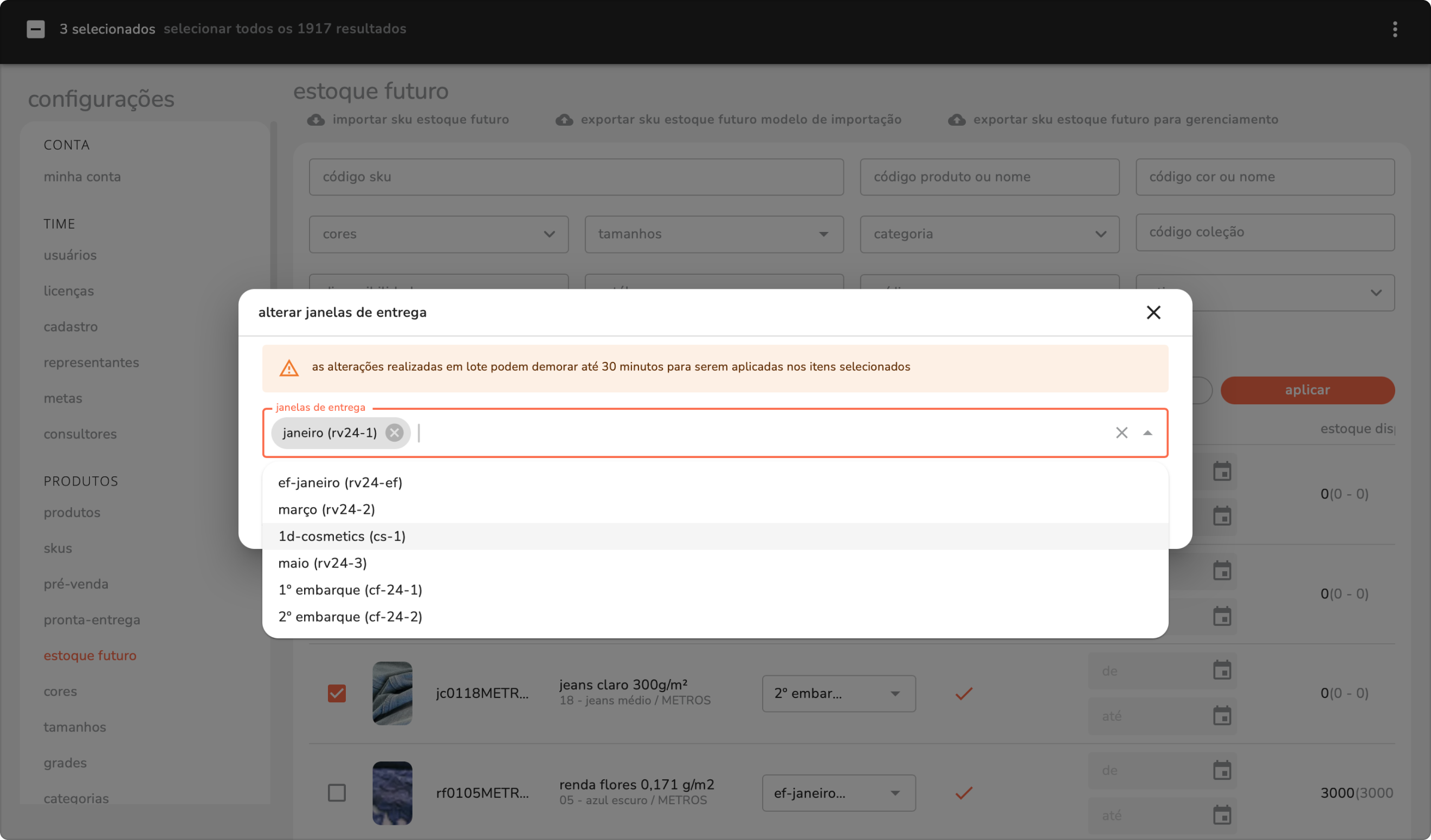Open the 2º embar... dropdown for jeans claro

[x=838, y=693]
